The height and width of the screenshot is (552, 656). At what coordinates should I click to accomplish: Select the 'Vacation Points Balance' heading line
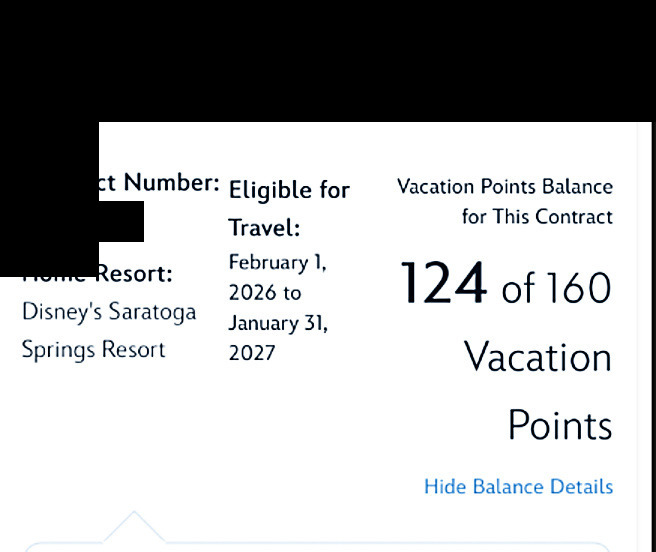[x=504, y=187]
